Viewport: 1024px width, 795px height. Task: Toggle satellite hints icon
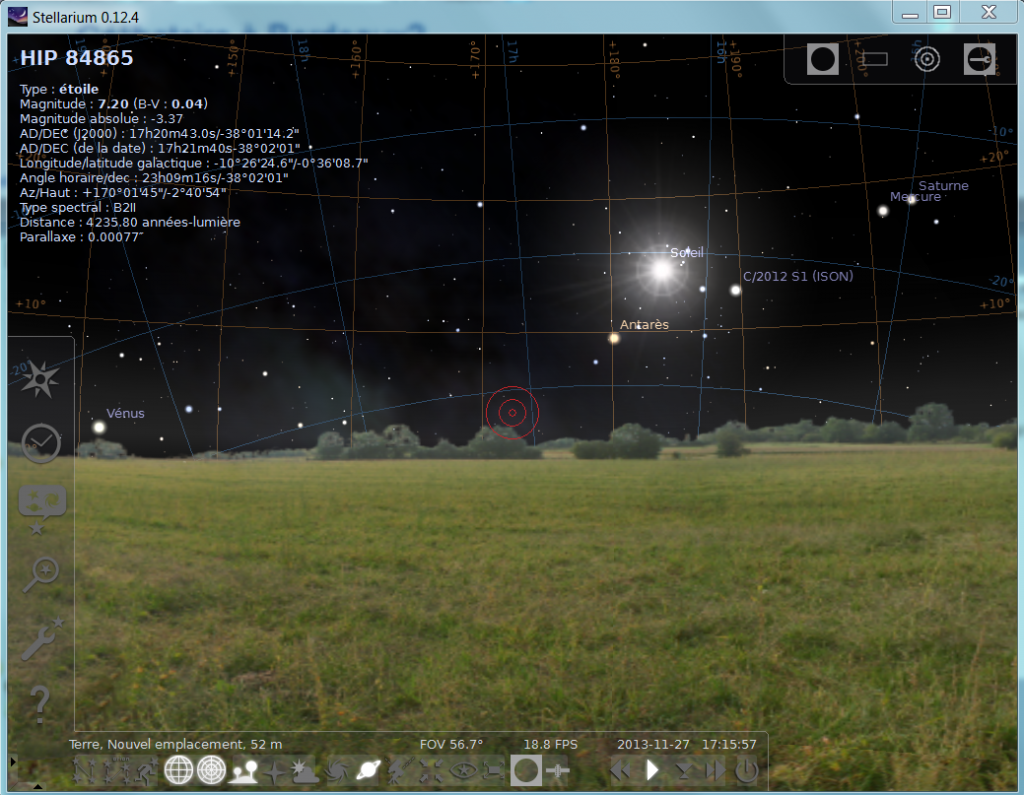click(557, 771)
